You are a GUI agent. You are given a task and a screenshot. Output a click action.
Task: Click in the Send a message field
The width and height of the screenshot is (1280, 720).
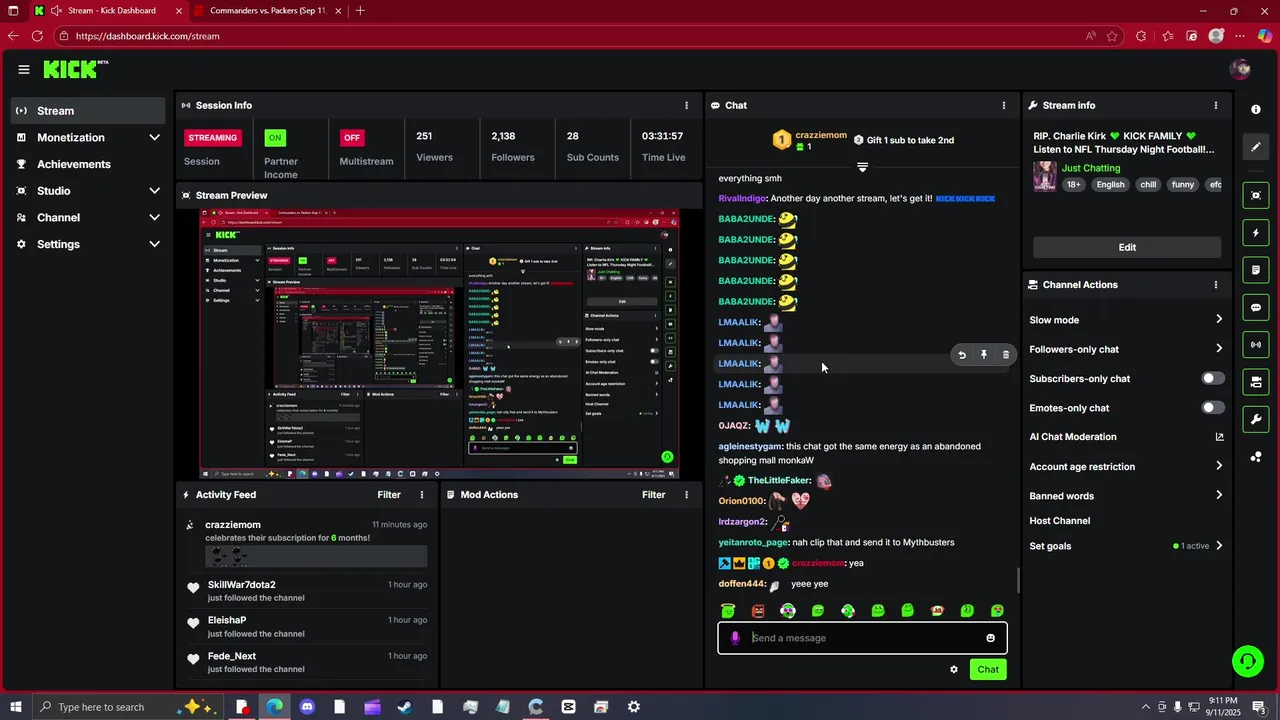coord(862,638)
